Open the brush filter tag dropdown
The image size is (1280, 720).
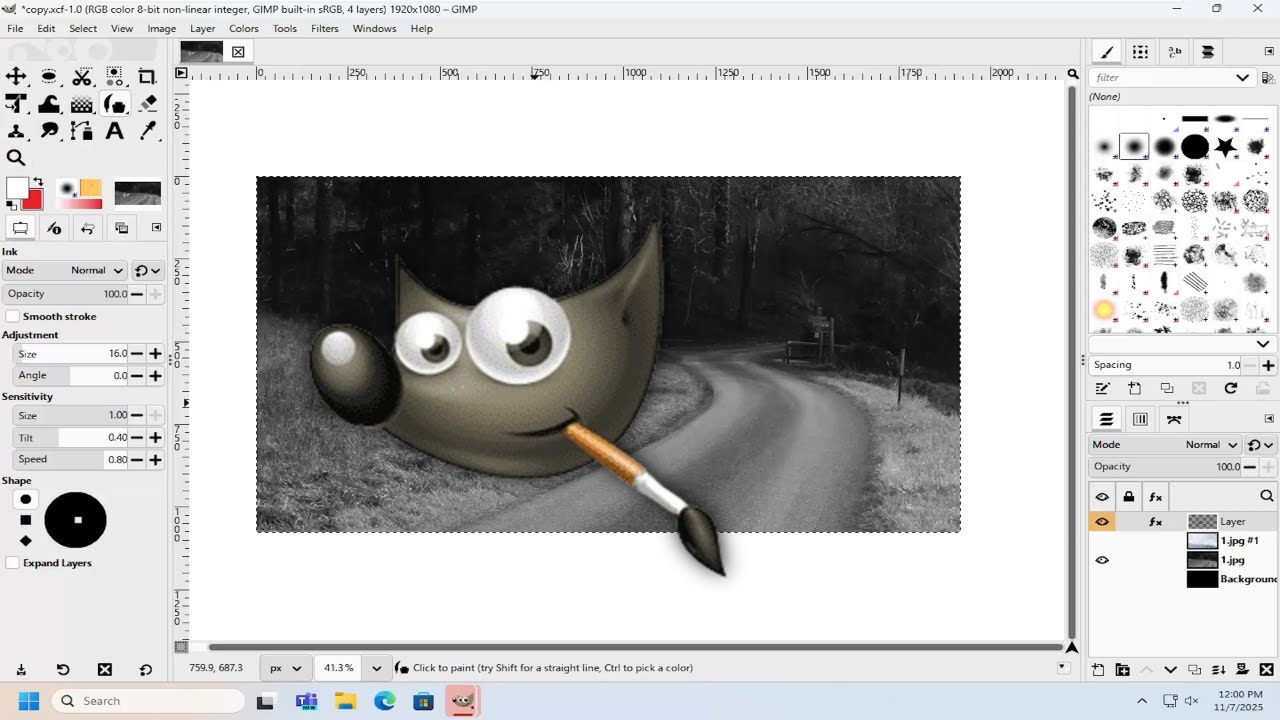click(x=1243, y=77)
